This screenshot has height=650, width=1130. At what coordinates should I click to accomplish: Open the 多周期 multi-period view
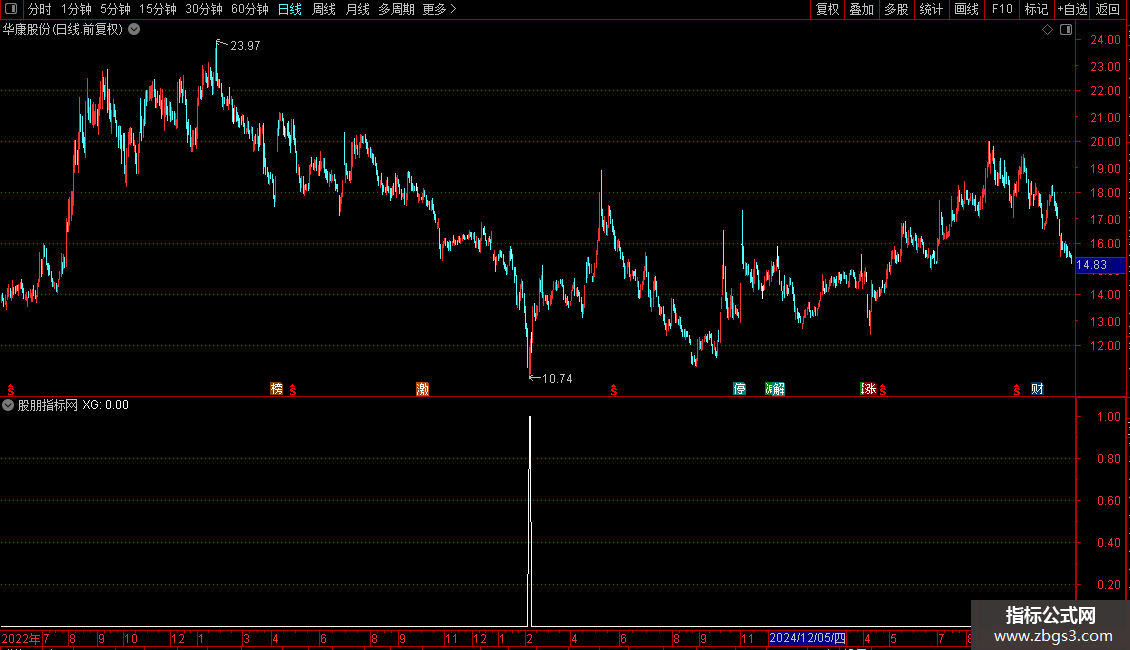pos(396,9)
